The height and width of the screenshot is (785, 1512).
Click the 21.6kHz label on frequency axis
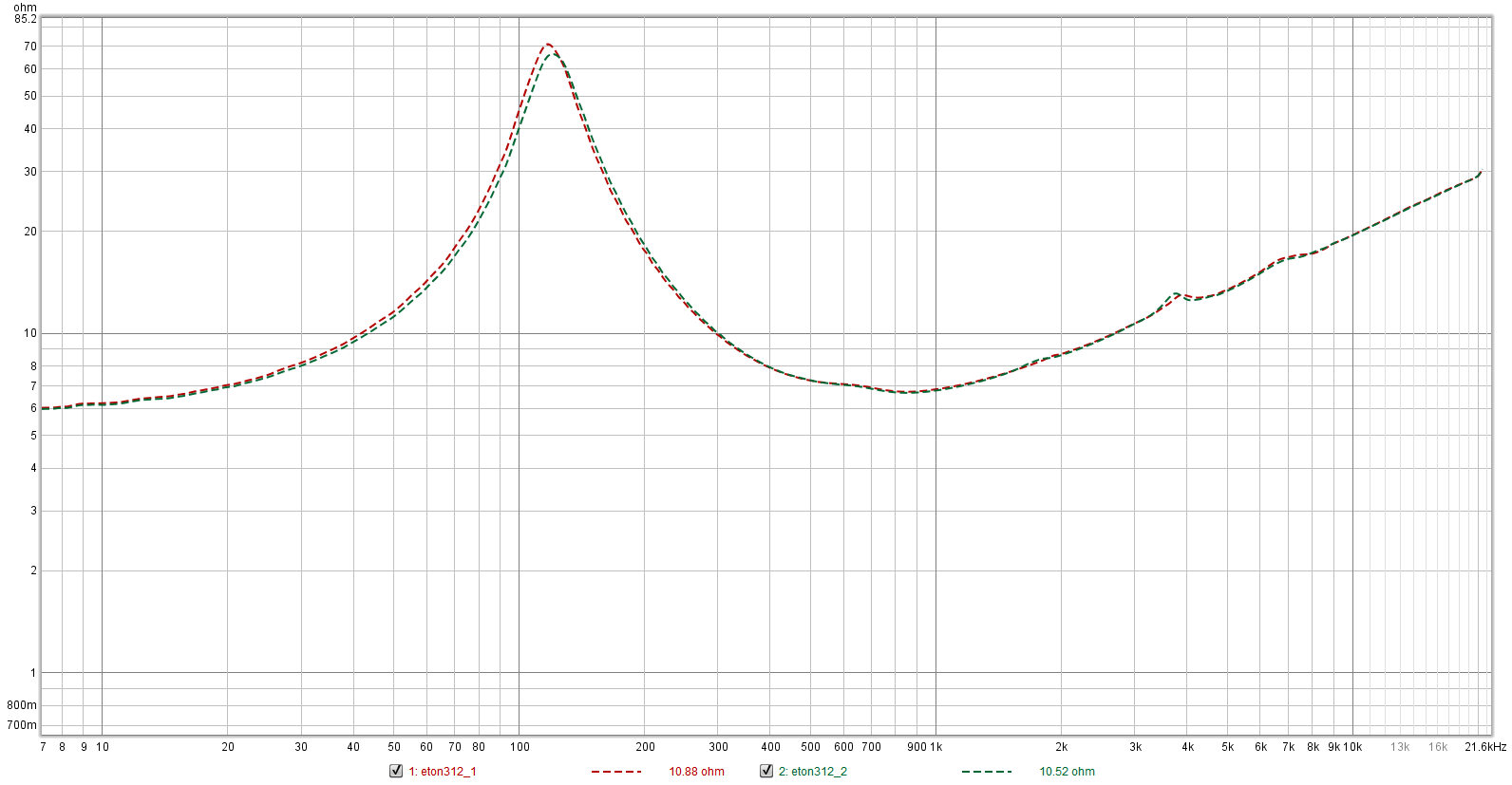1485,747
